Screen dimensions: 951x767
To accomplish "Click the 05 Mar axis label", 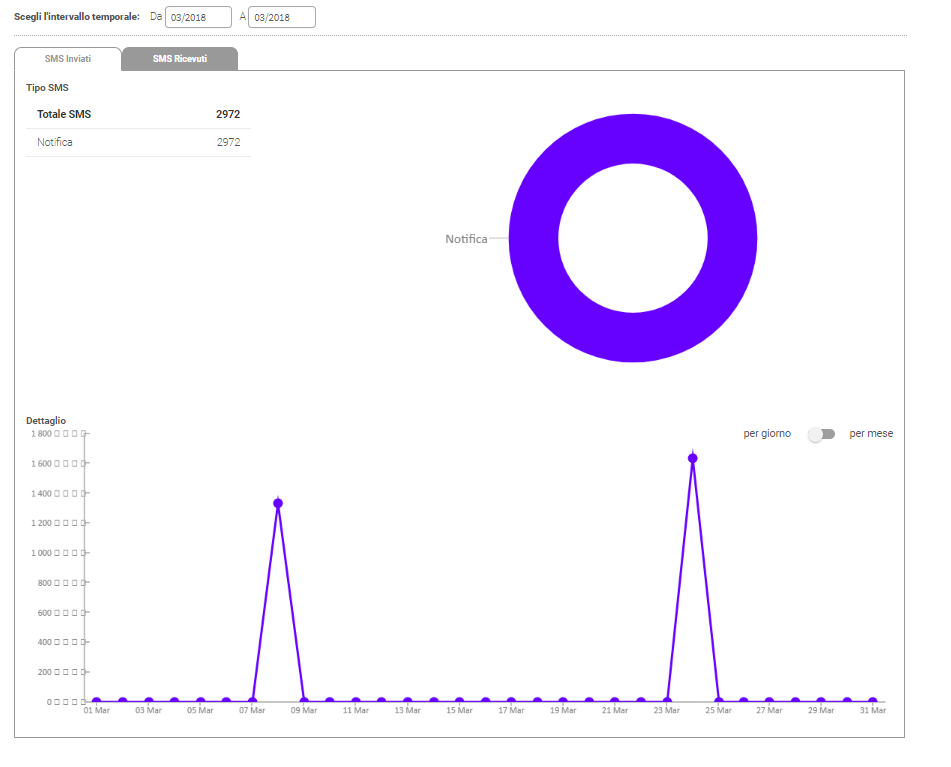I will coord(200,710).
